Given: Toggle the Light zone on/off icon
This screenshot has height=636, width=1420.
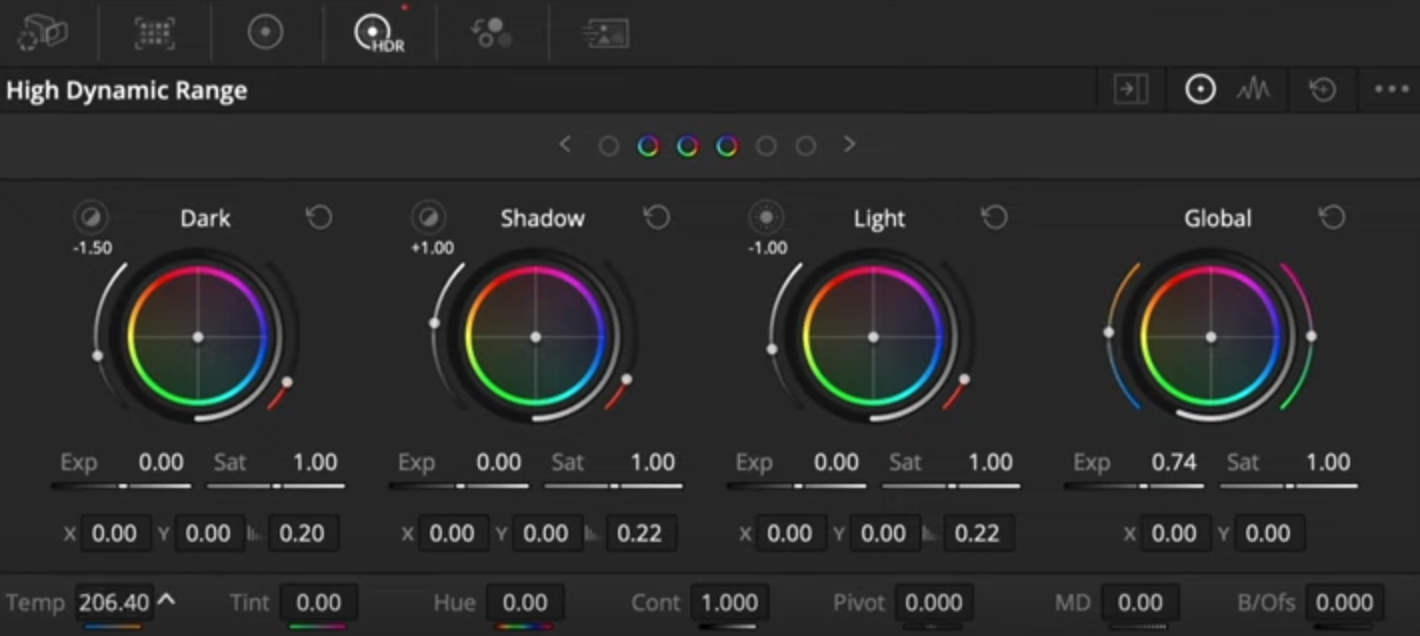Looking at the screenshot, I should click(767, 217).
